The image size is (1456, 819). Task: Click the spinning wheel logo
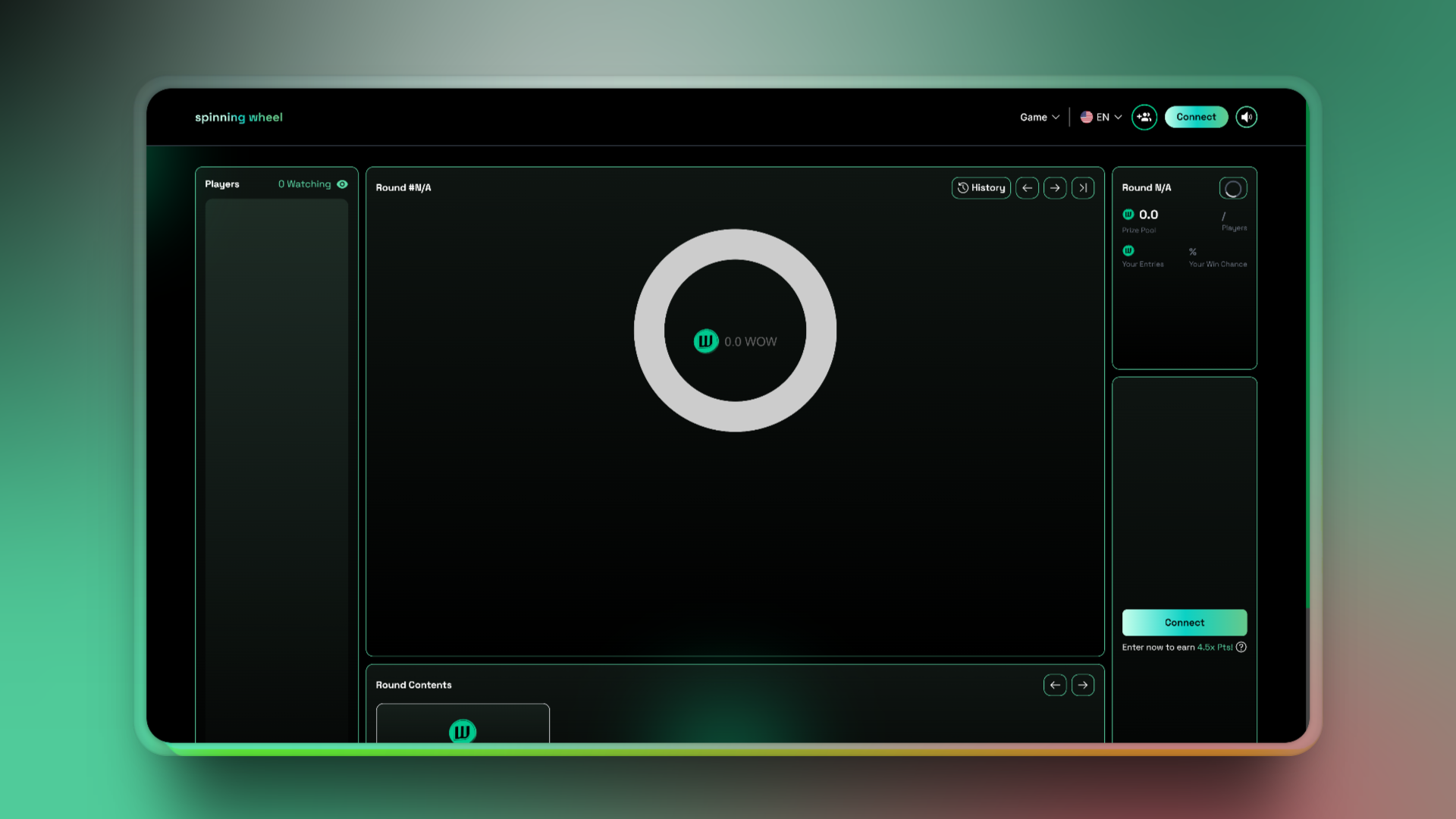point(238,117)
